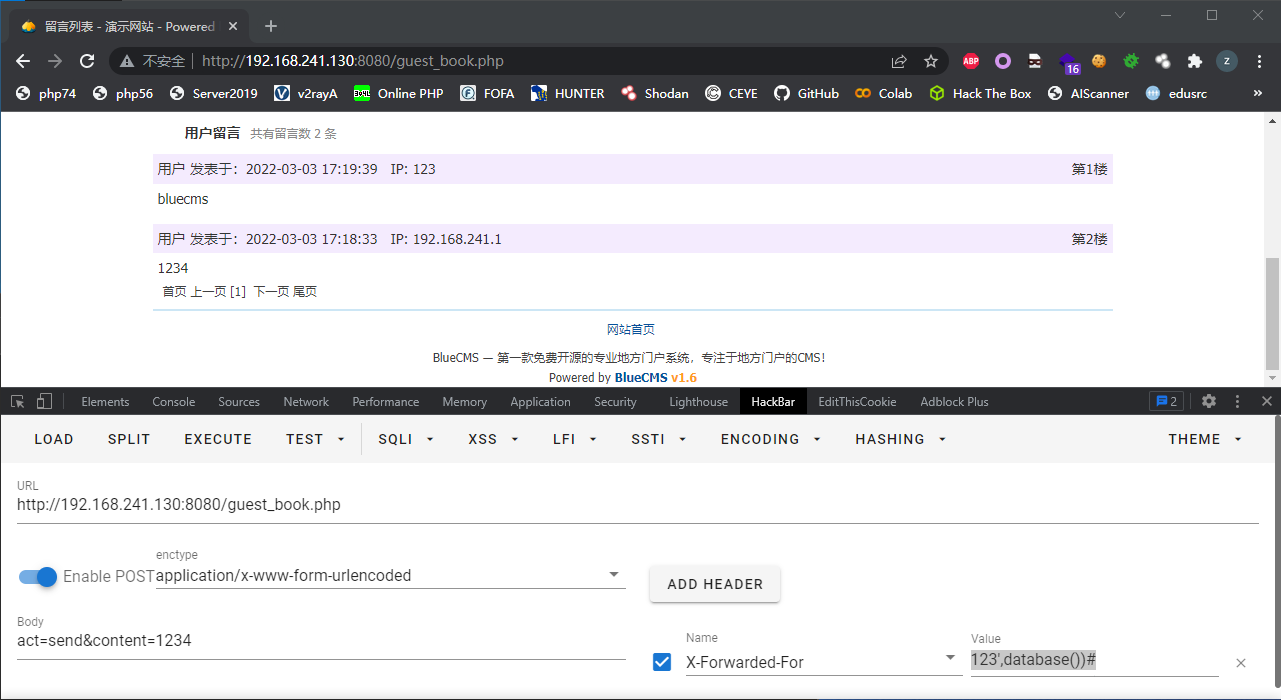Open the EditThisCookie cookie extension icon

tap(1099, 61)
